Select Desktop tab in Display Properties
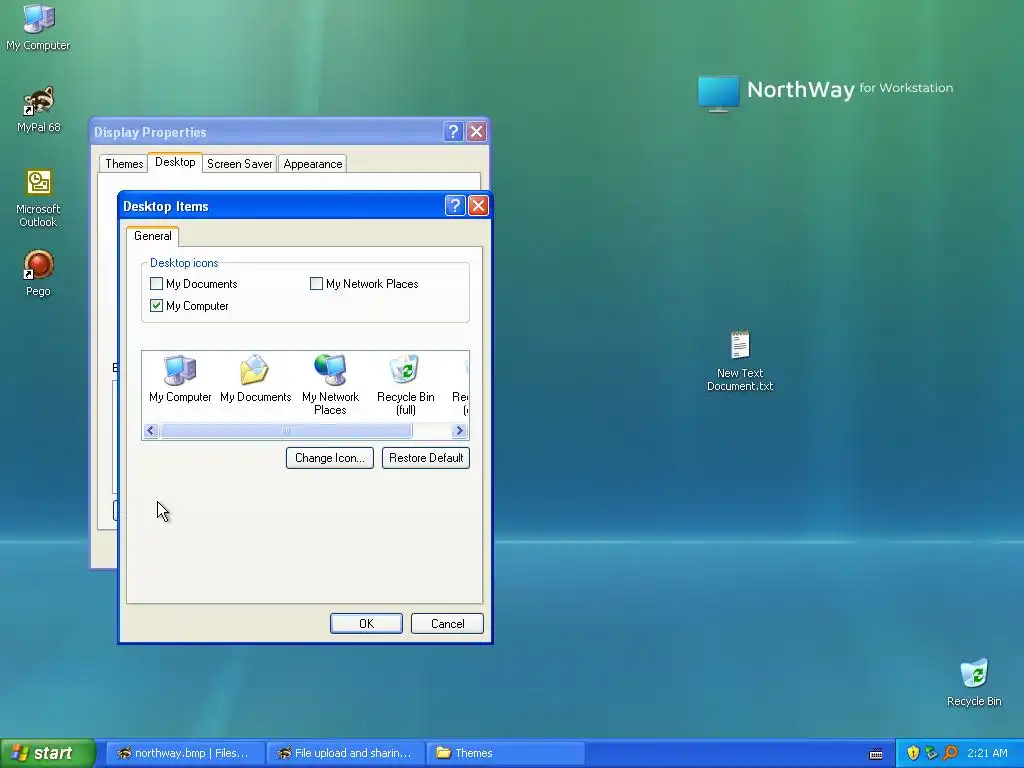This screenshot has width=1024, height=768. coord(175,162)
